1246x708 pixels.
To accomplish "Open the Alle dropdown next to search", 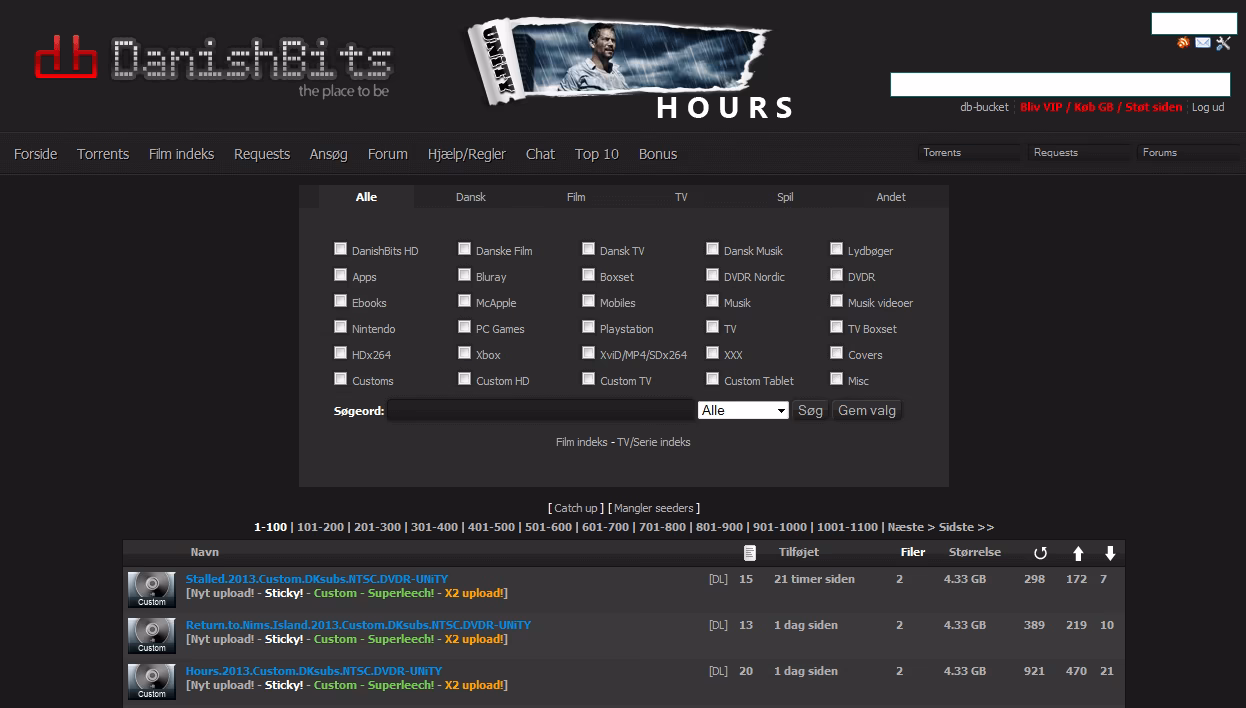I will point(743,411).
